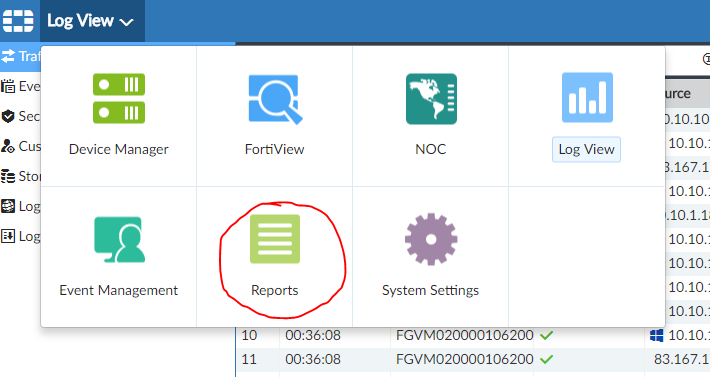Click the Source column header
This screenshot has width=710, height=377.
pyautogui.click(x=687, y=94)
